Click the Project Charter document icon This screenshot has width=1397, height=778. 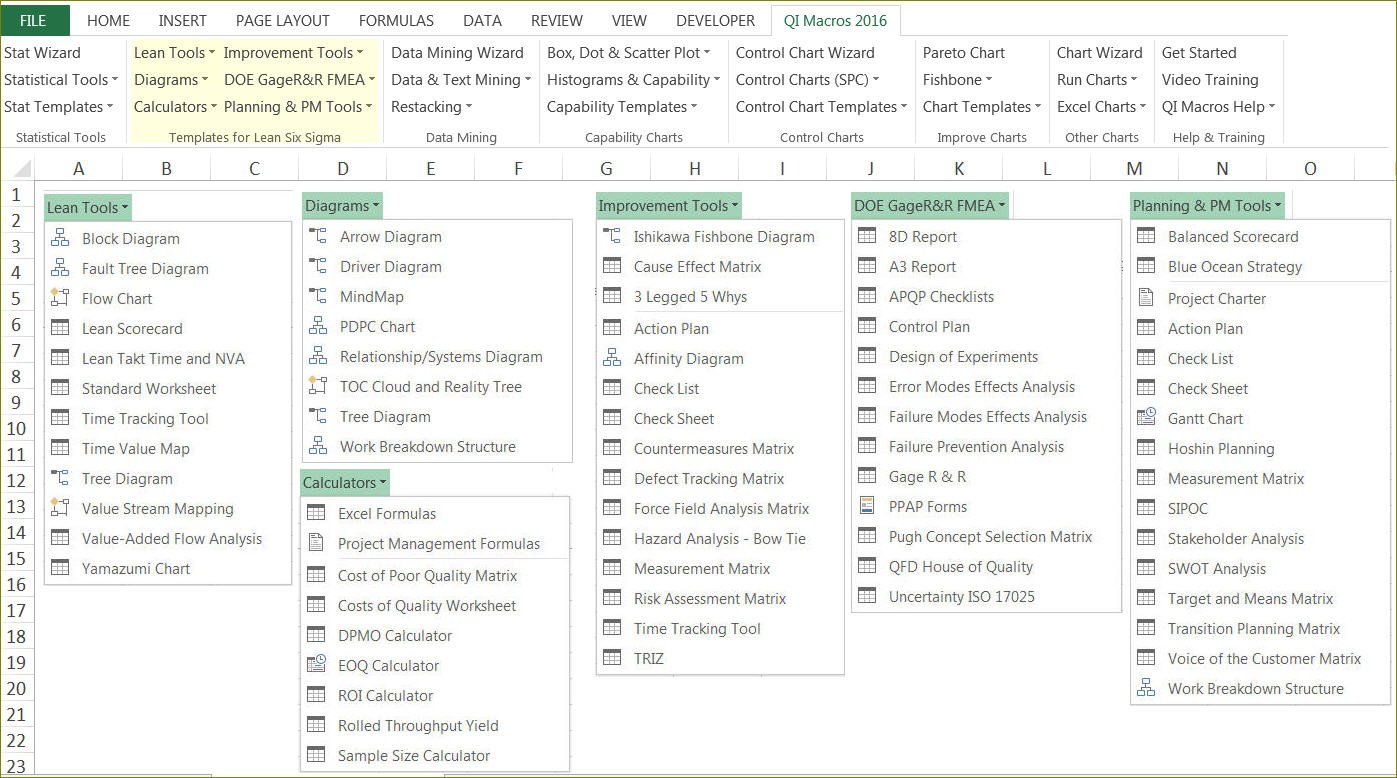pyautogui.click(x=1146, y=298)
